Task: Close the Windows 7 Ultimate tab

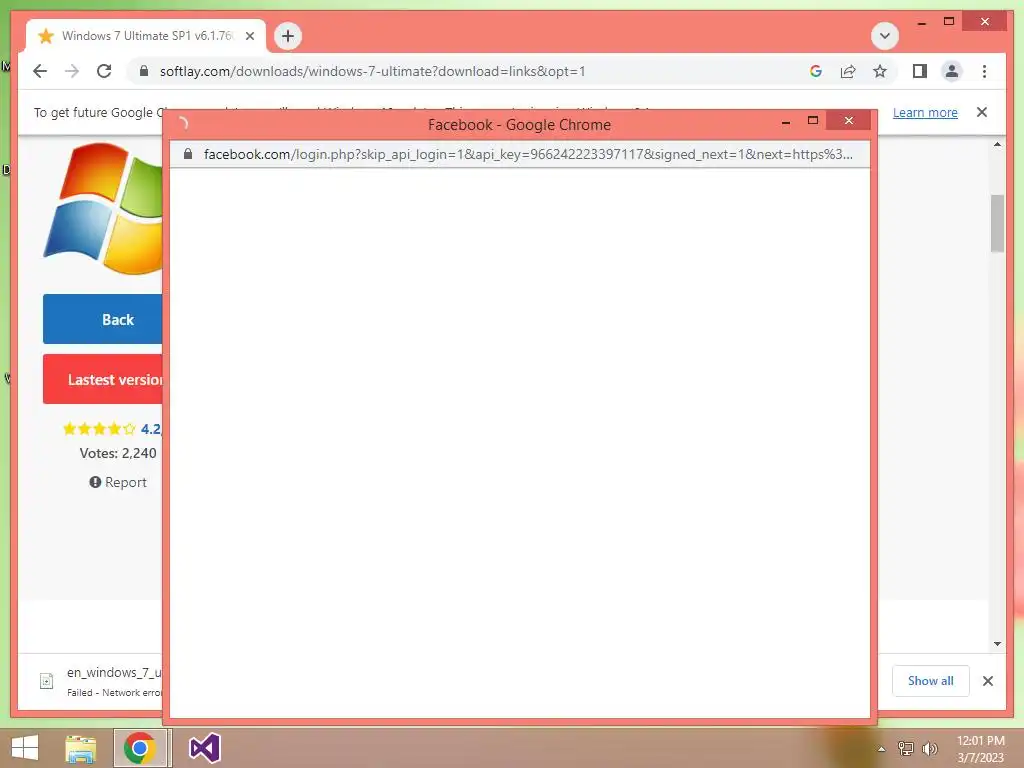Action: [250, 36]
